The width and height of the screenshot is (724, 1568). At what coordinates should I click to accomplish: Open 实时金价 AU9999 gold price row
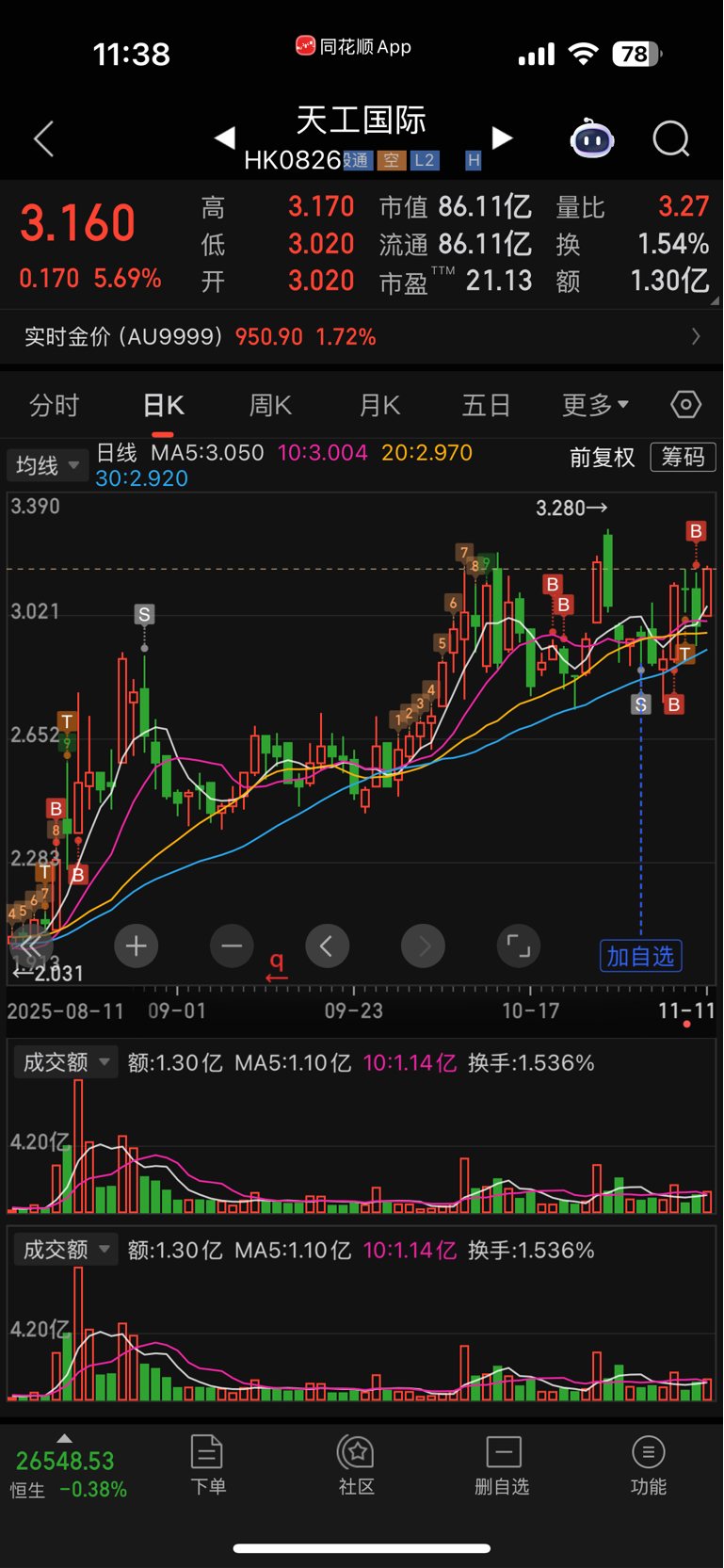pos(362,336)
